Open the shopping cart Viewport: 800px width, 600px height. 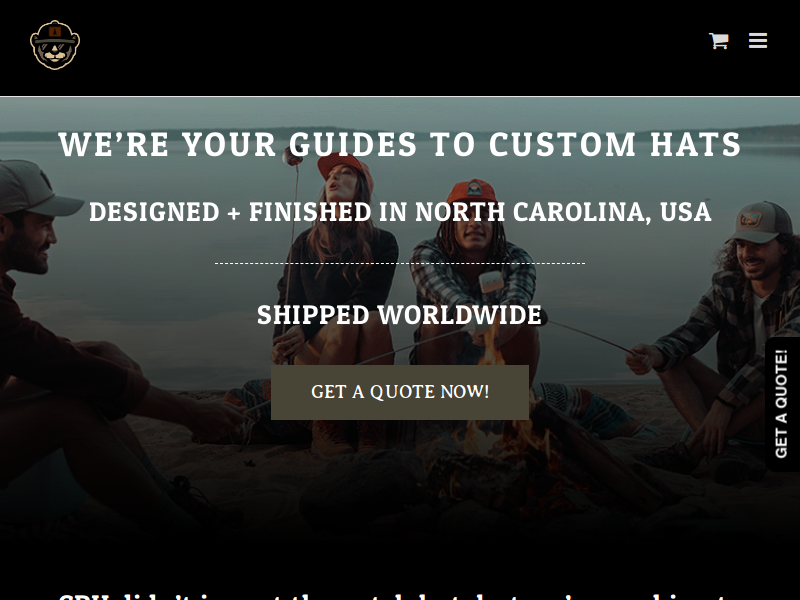click(718, 41)
